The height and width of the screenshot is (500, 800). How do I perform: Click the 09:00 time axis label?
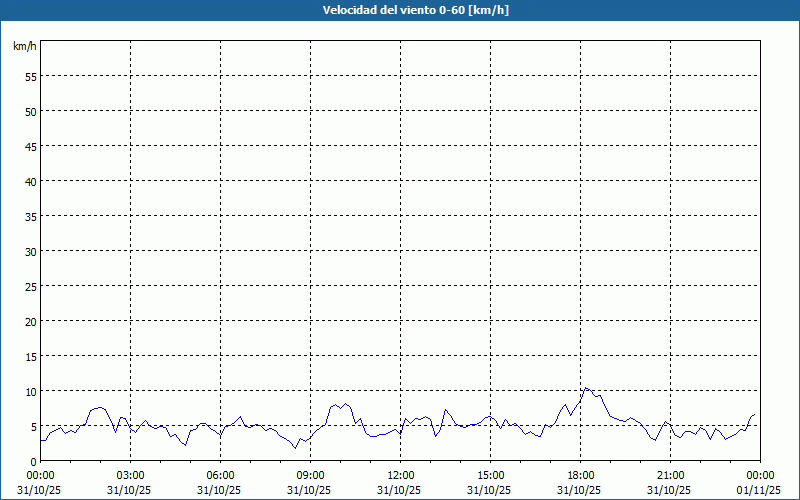coord(310,475)
